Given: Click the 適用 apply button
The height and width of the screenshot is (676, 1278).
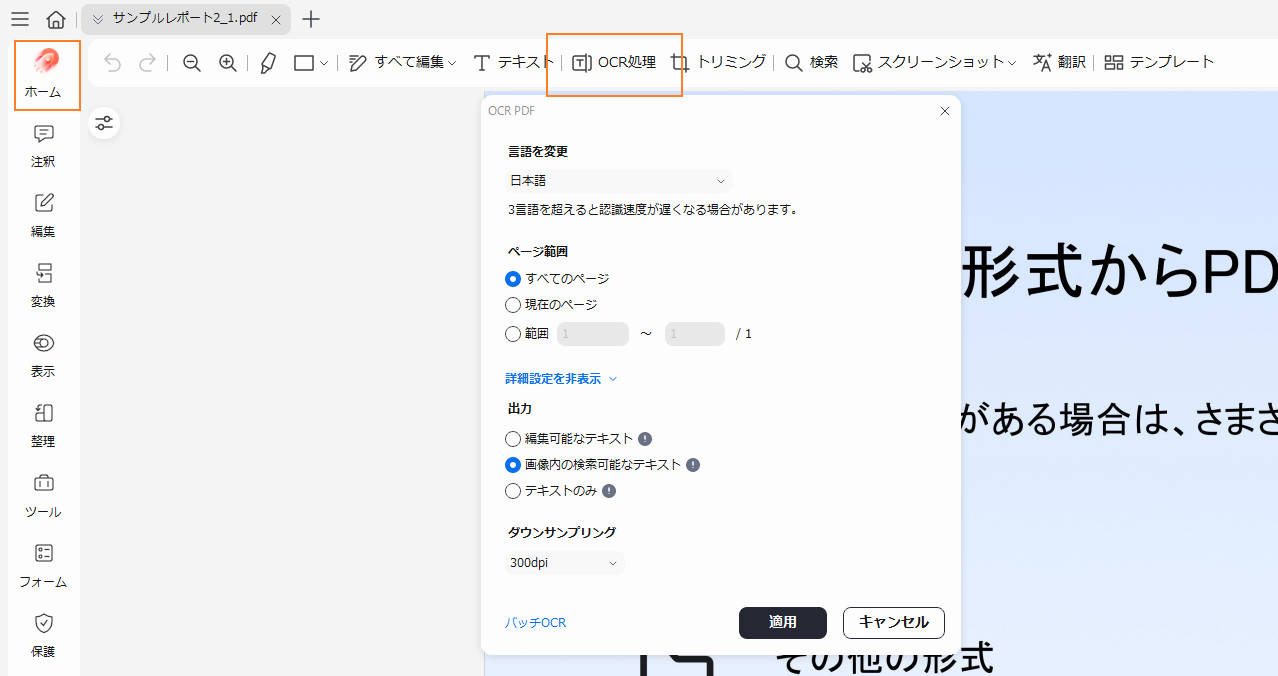Looking at the screenshot, I should click(x=782, y=622).
